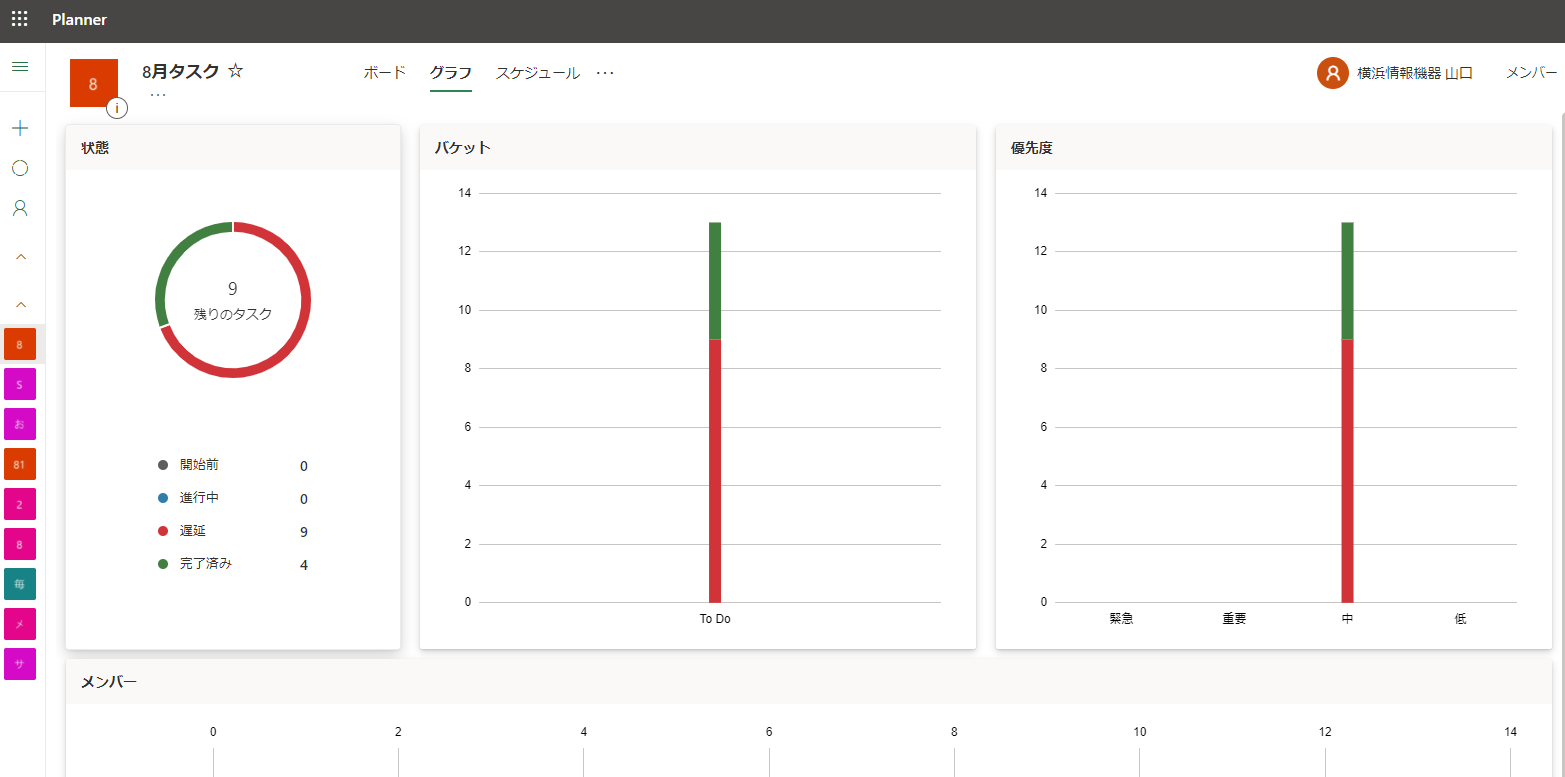Open the teal '毎' plan tile in sidebar
Image resolution: width=1565 pixels, height=777 pixels.
[20, 584]
